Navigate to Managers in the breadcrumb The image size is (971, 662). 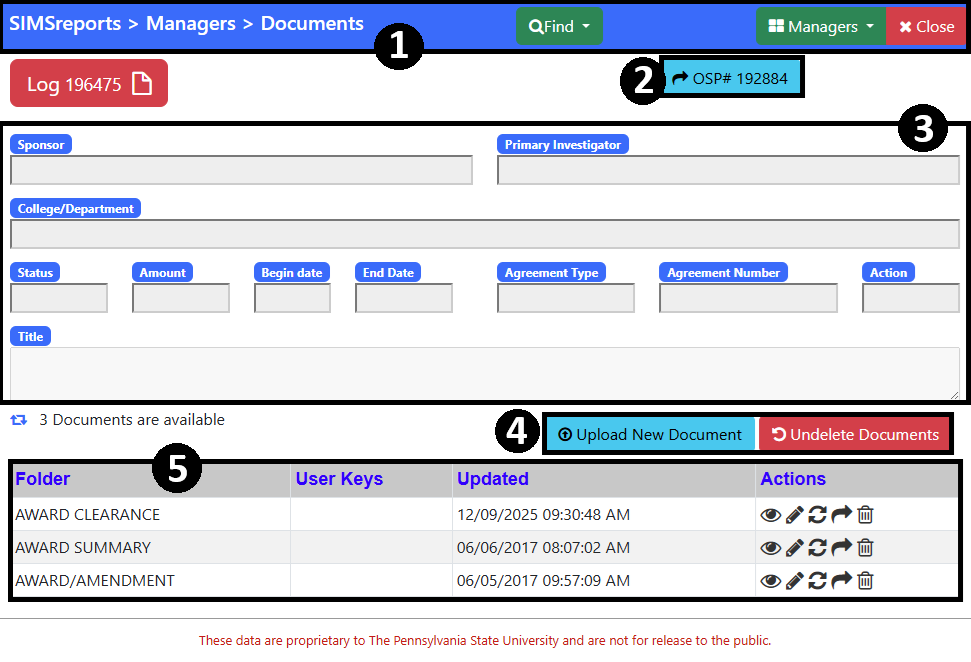pyautogui.click(x=190, y=23)
